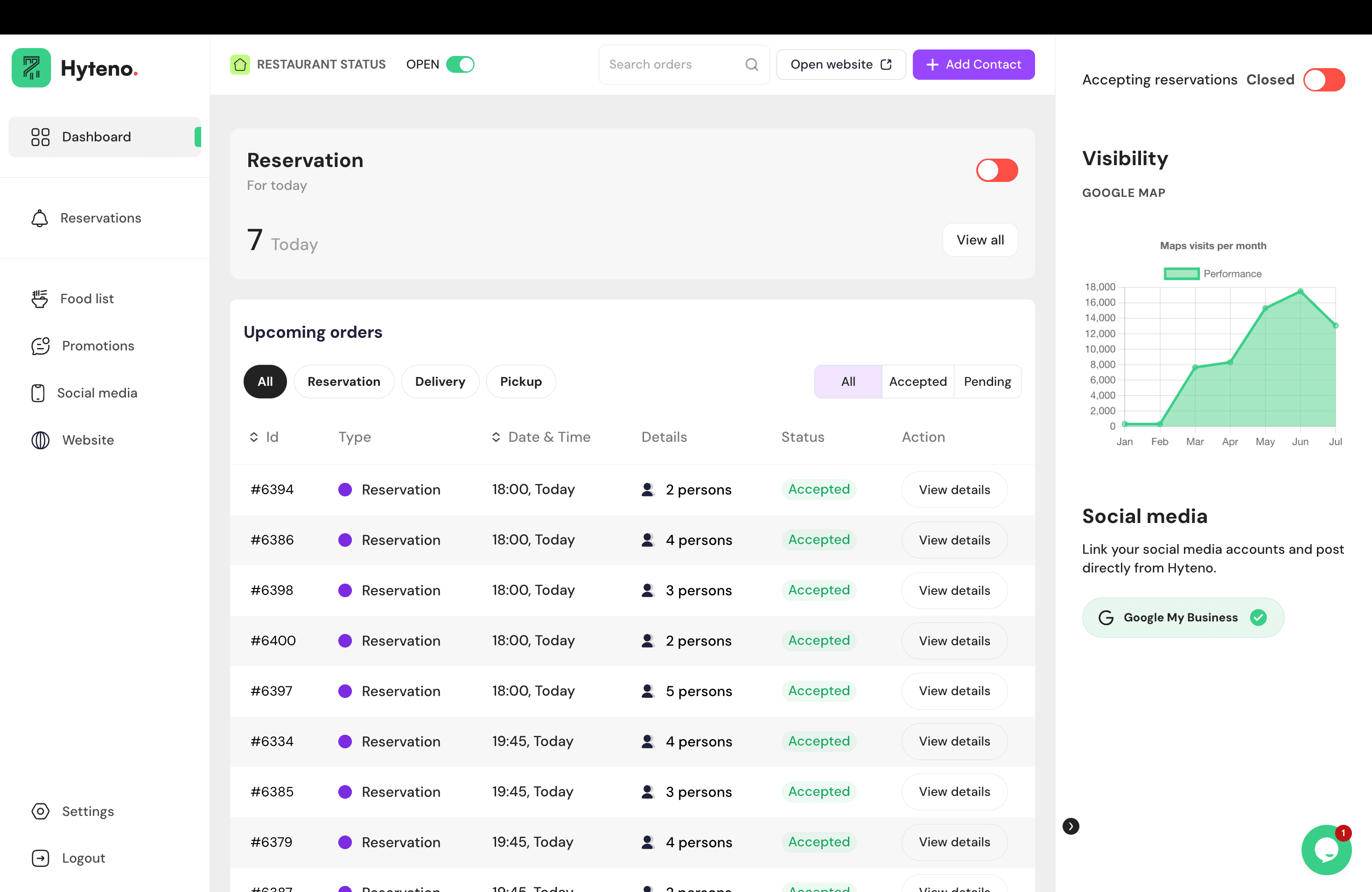Turn on Reservation for today toggle
1372x892 pixels.
point(996,171)
